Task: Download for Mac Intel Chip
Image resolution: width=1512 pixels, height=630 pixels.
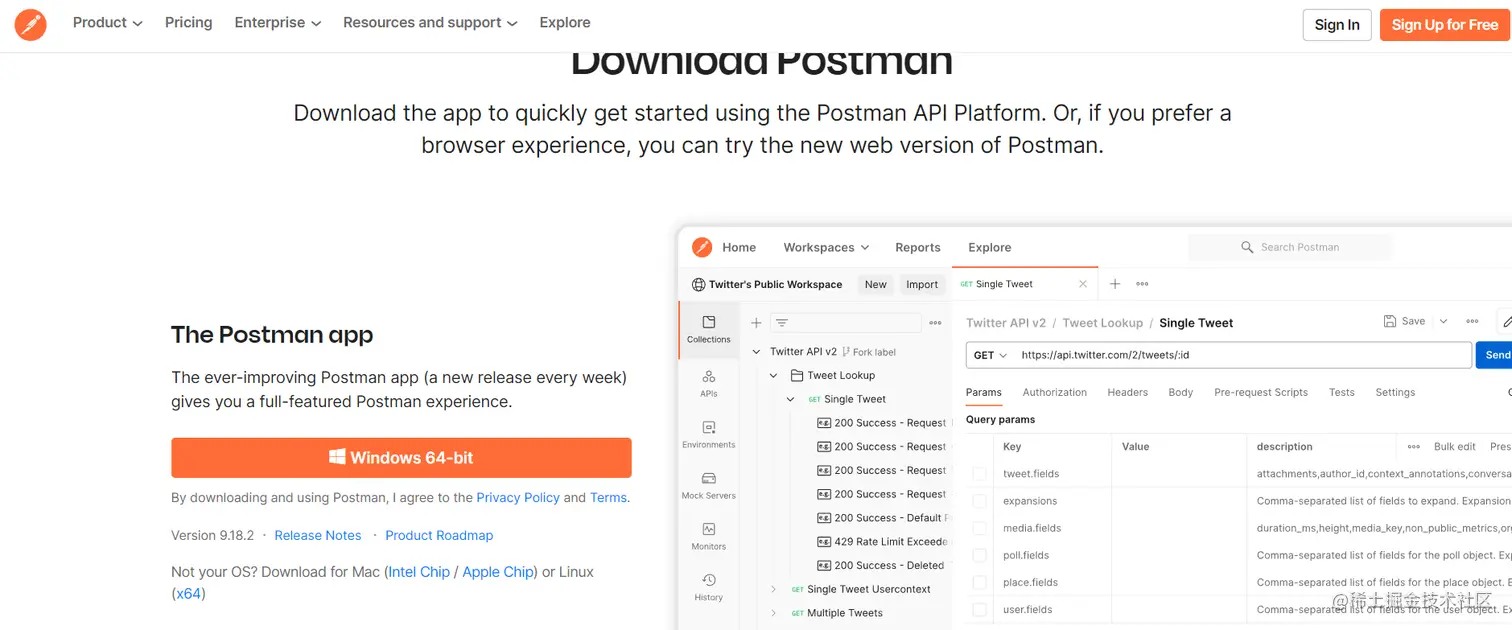Action: pyautogui.click(x=419, y=572)
